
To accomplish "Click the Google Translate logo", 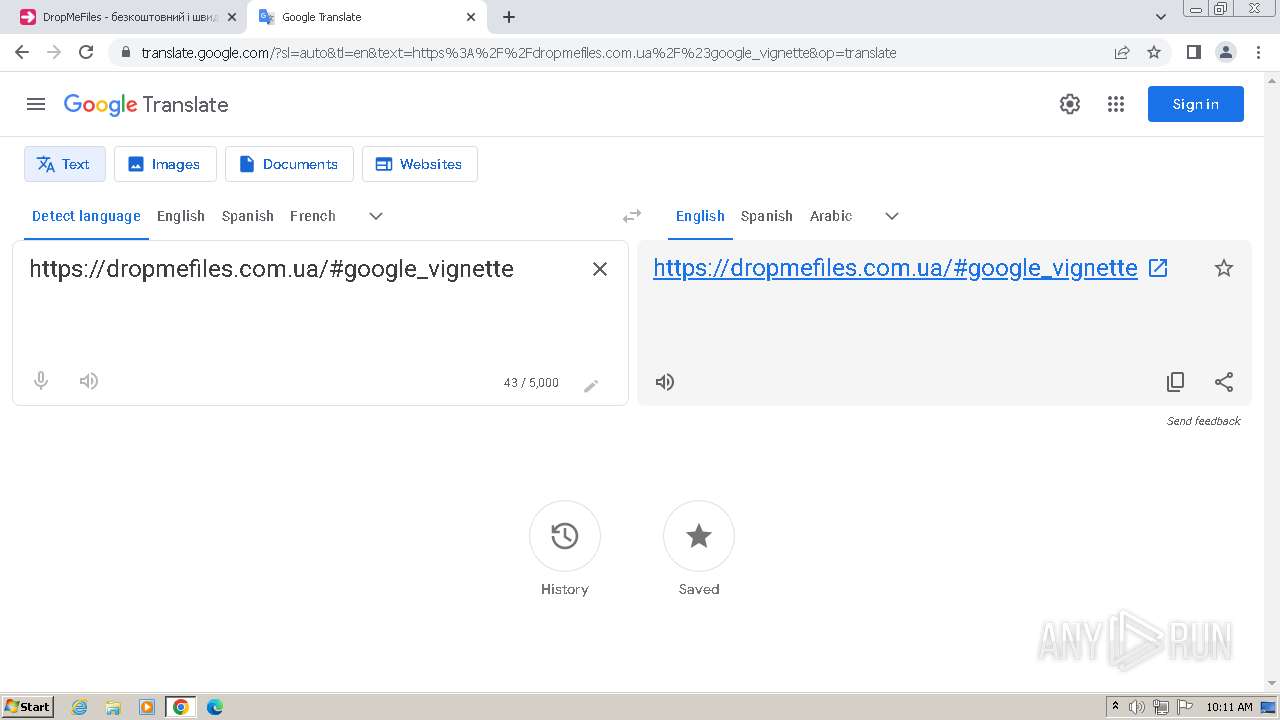I will tap(146, 104).
